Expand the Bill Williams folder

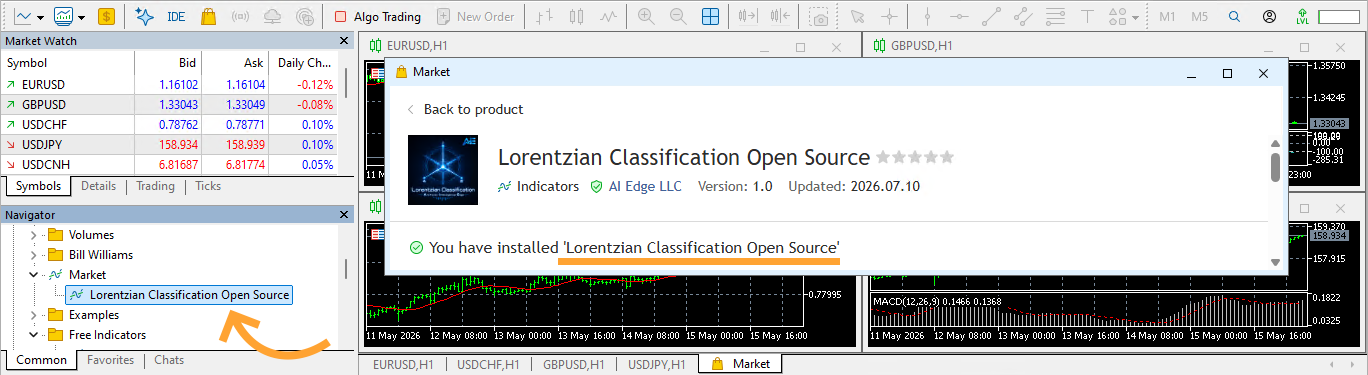[x=33, y=255]
